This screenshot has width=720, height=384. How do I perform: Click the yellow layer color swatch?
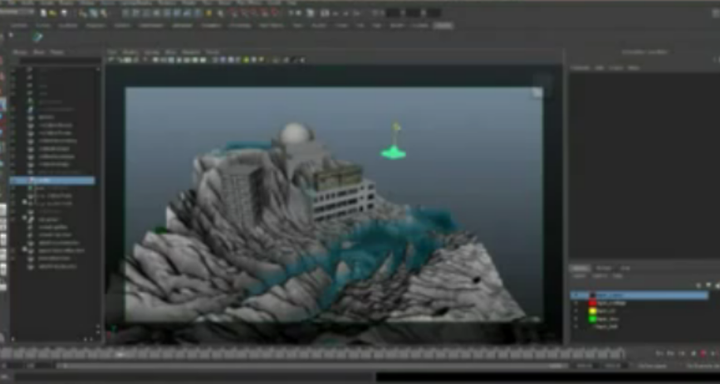click(x=592, y=311)
